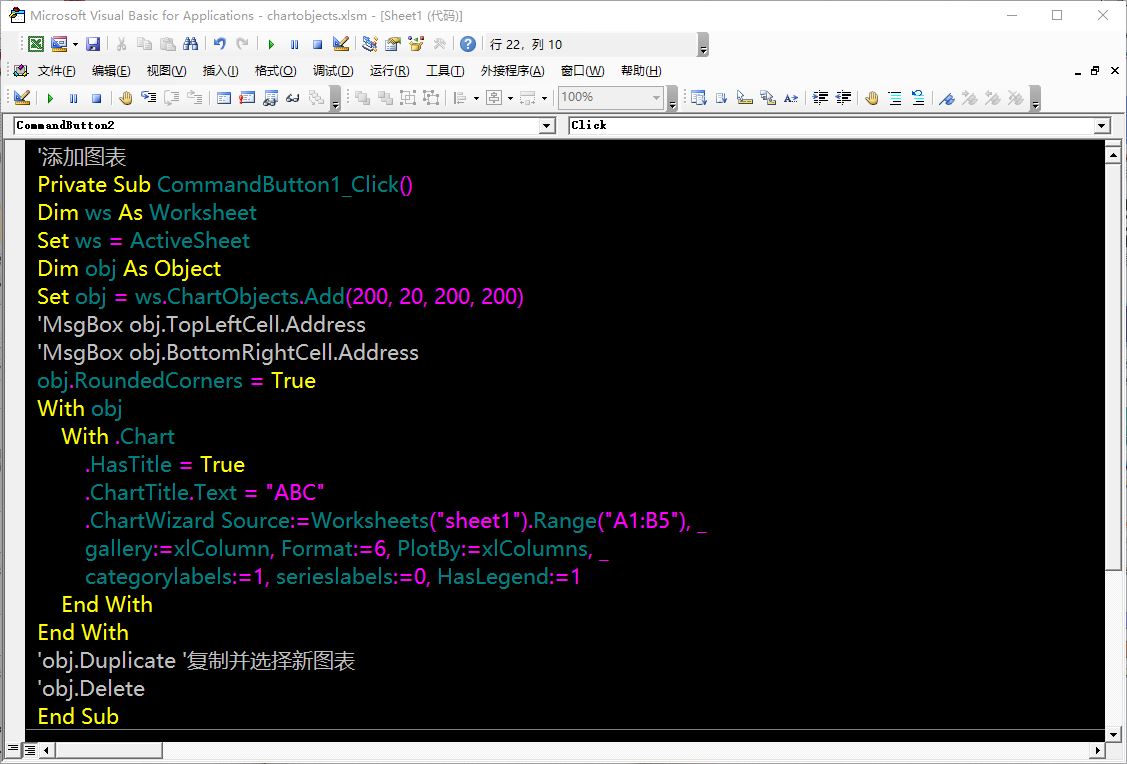Open the 帮助(H) menu
Screen dimensions: 1127x764
[641, 70]
